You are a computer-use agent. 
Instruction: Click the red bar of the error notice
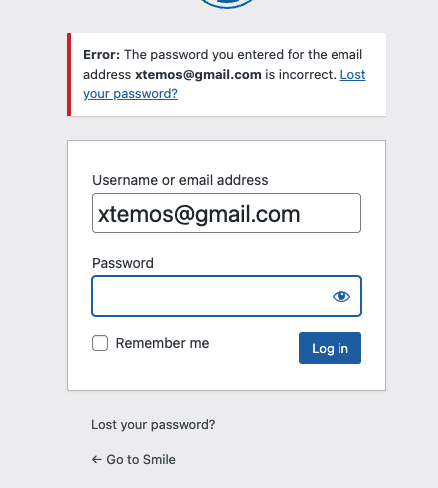[69, 75]
